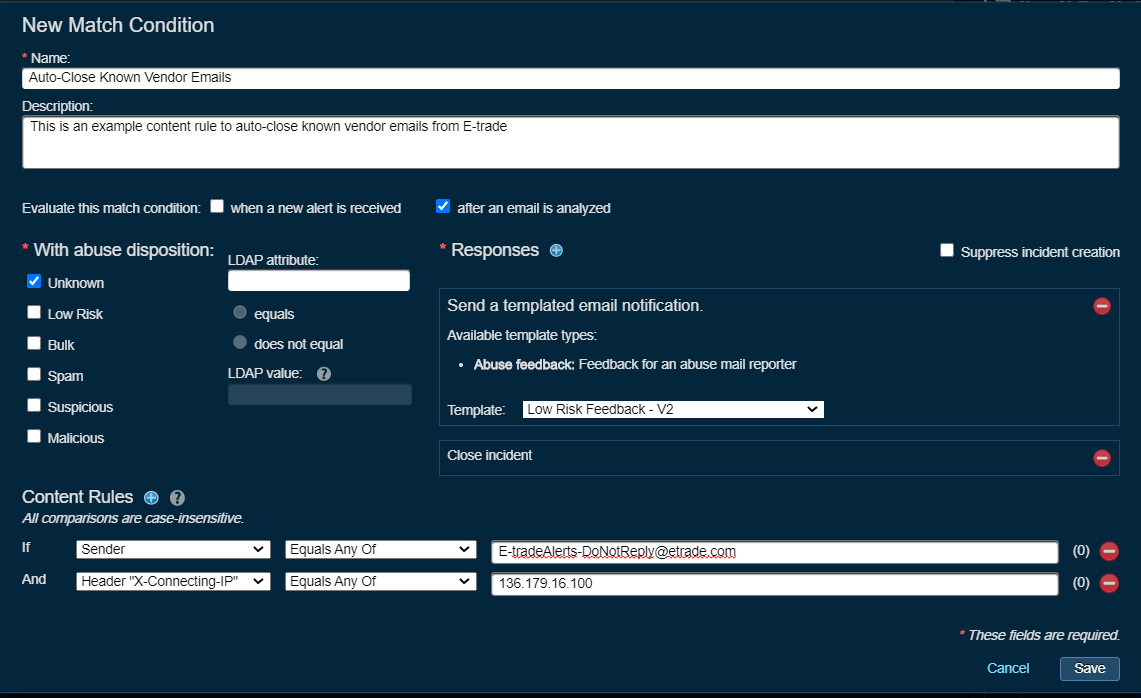Delete the X-Connecting-IP content rule
Screen dimensions: 1141x698
[x=1108, y=583]
